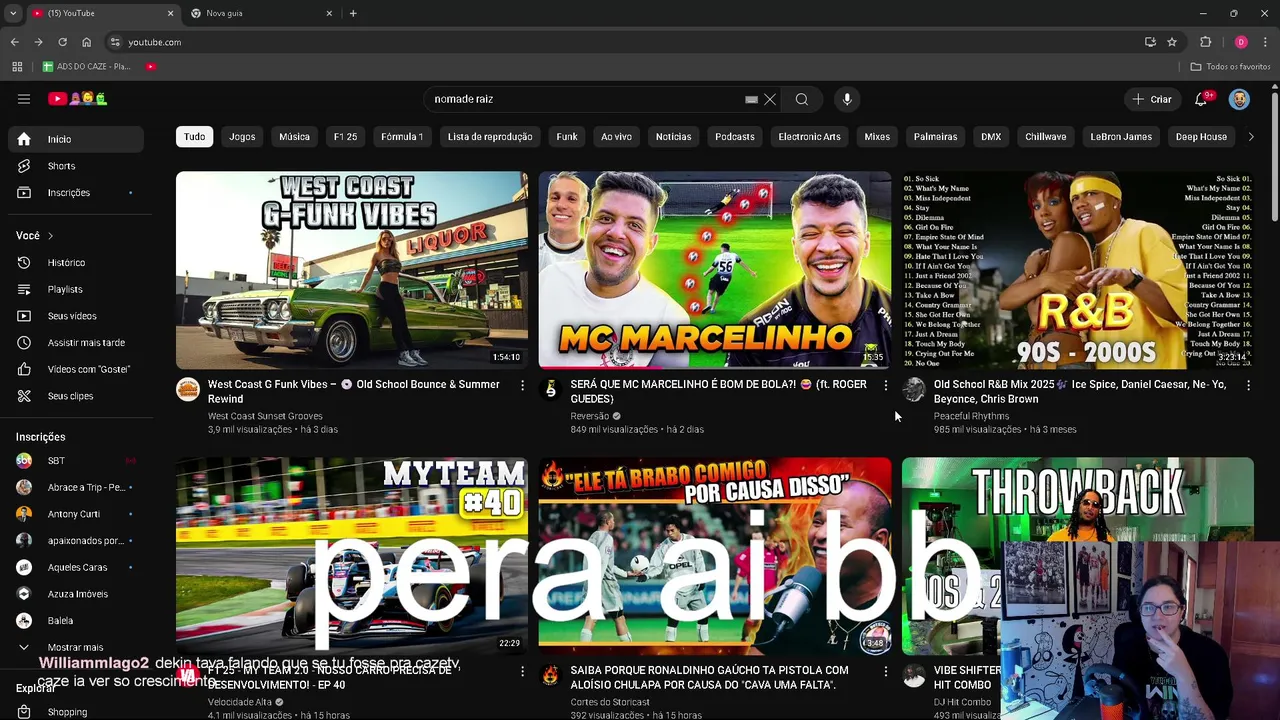Open Shorts in sidebar
Viewport: 1280px width, 720px height.
click(x=76, y=166)
